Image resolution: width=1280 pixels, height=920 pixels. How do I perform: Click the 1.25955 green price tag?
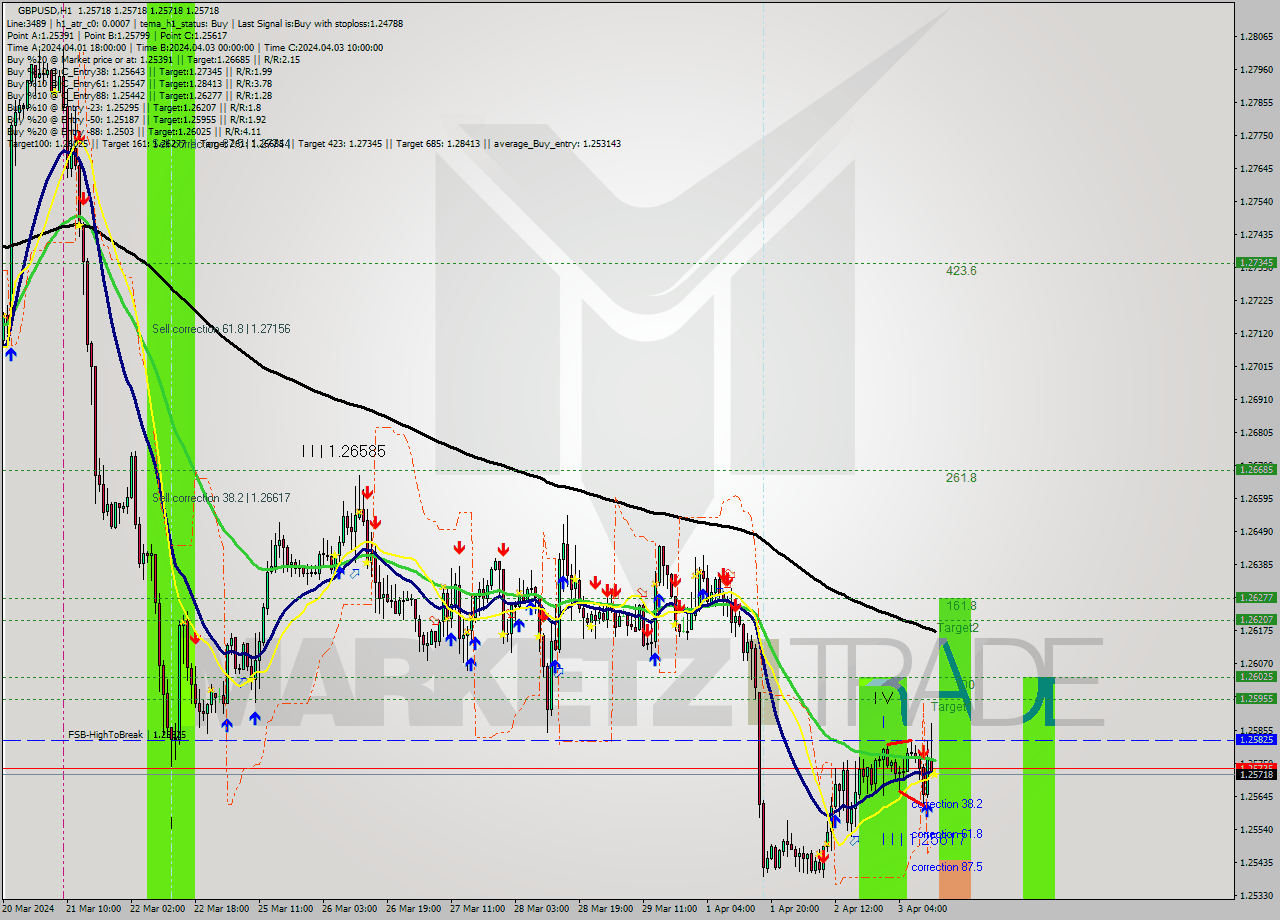coord(1256,699)
